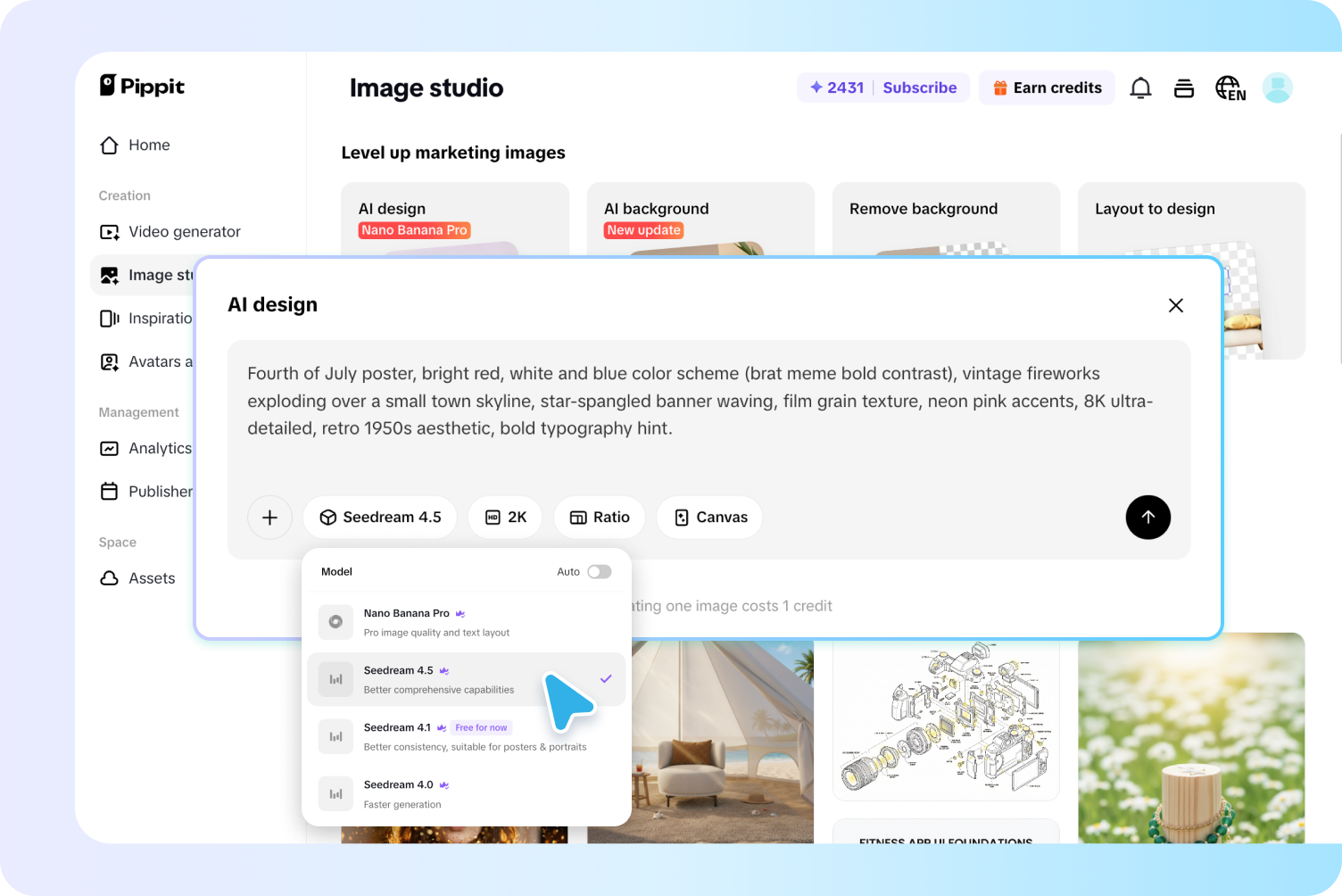Open Video generator from sidebar
The height and width of the screenshot is (896, 1342).
184,232
